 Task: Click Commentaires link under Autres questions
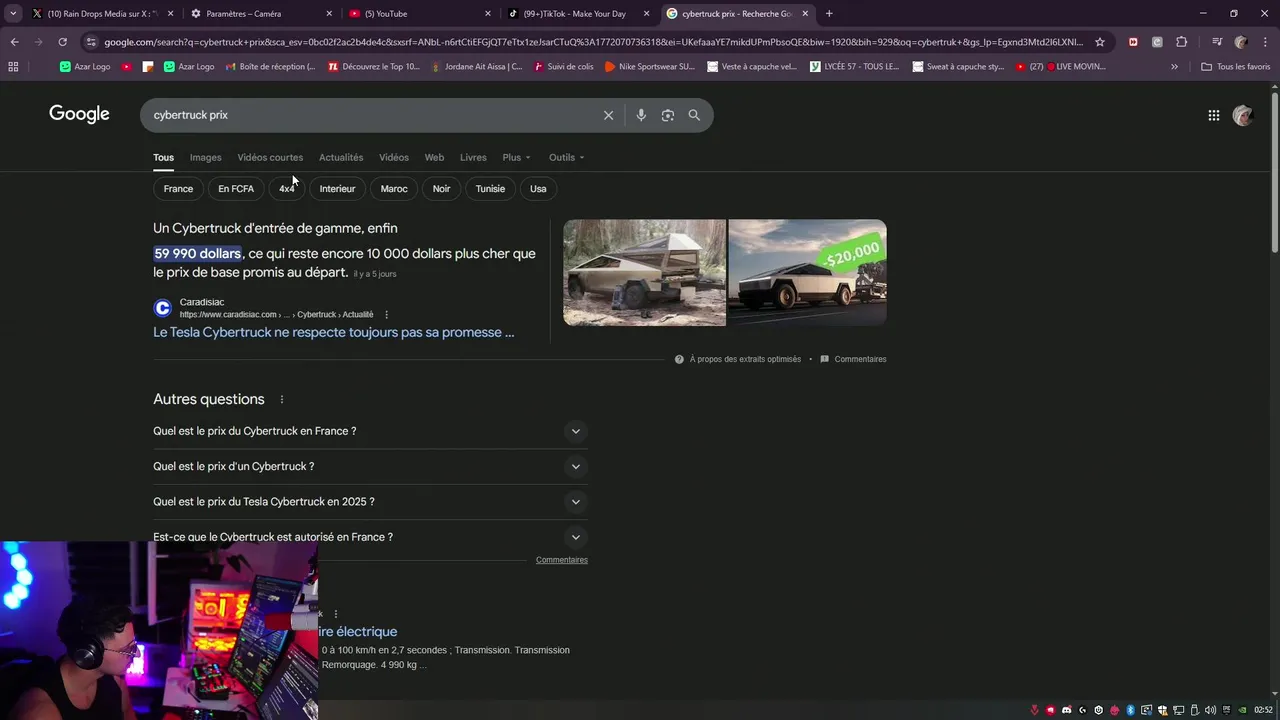561,560
